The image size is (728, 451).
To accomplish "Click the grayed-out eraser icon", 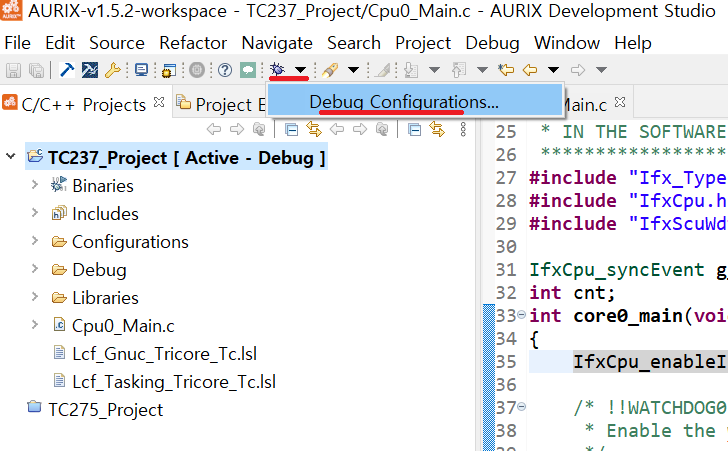I will (x=383, y=70).
